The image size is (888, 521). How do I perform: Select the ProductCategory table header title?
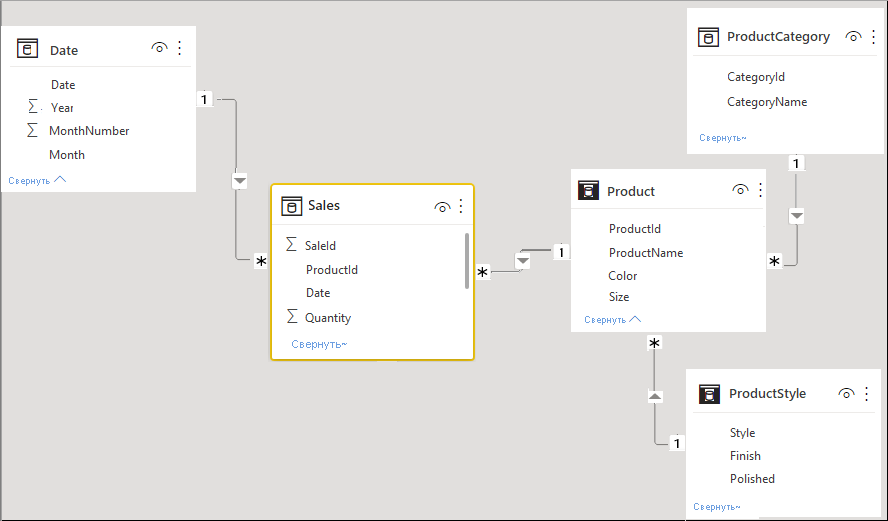click(778, 37)
